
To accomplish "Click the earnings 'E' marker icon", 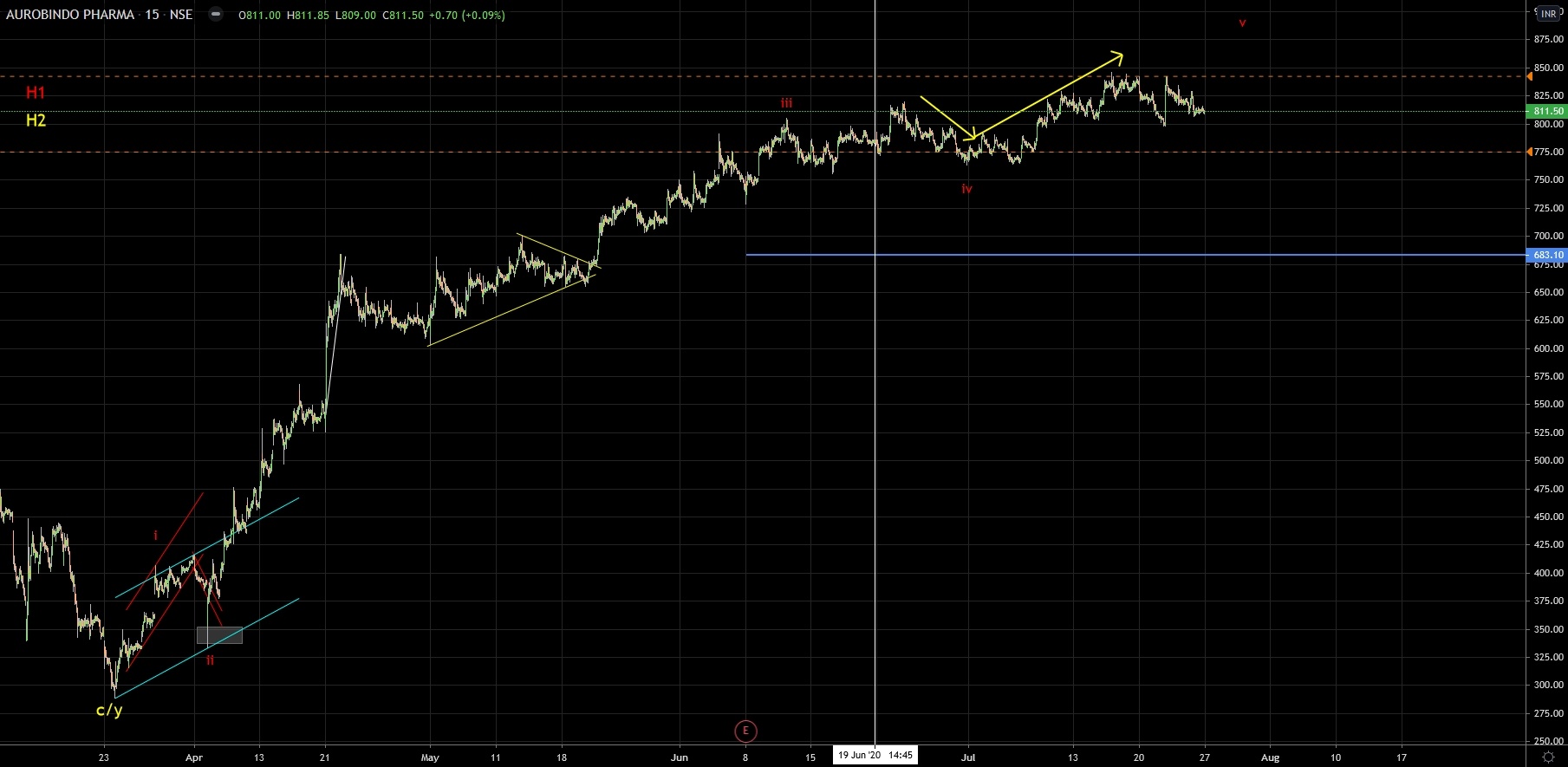I will click(745, 731).
